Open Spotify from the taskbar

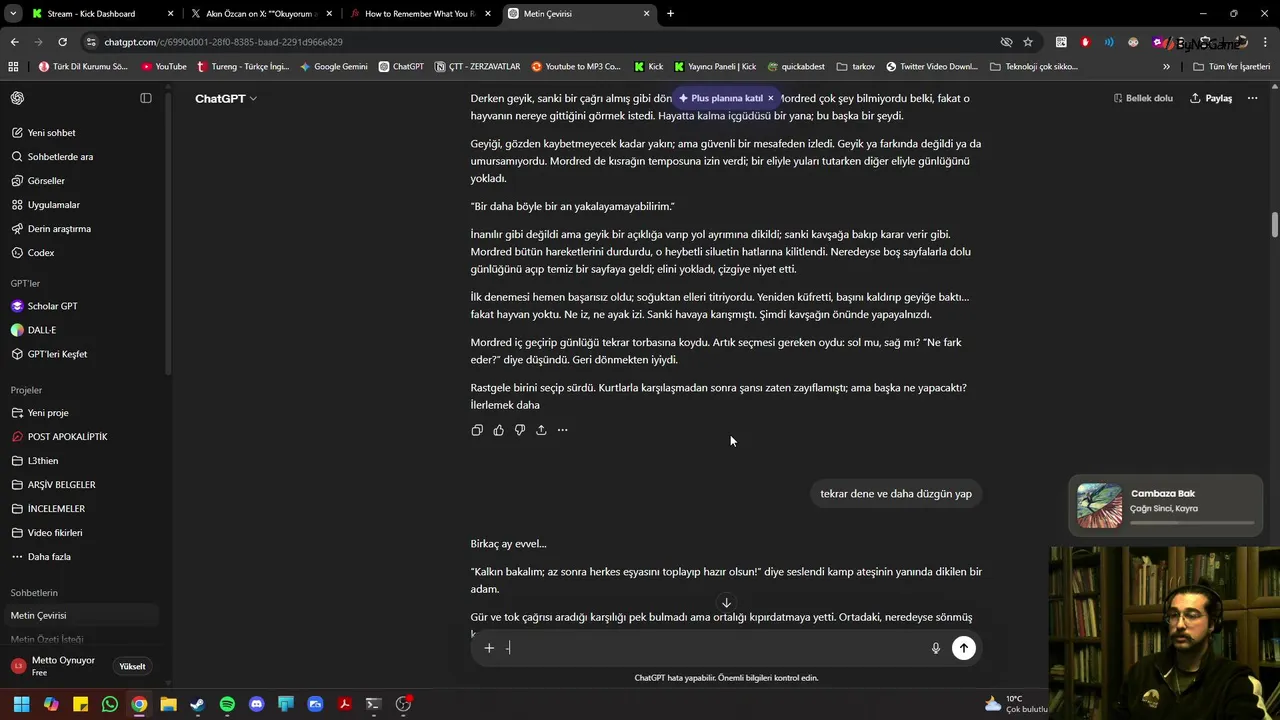tap(227, 704)
